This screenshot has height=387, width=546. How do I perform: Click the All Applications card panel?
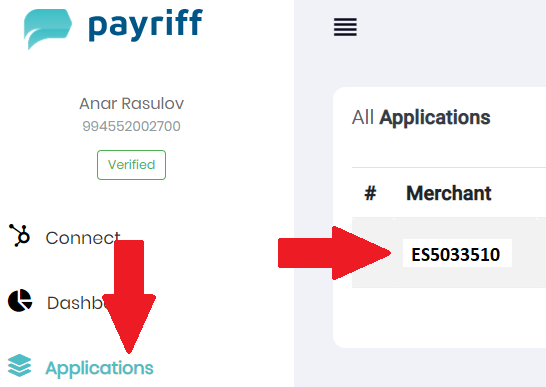pos(439,217)
